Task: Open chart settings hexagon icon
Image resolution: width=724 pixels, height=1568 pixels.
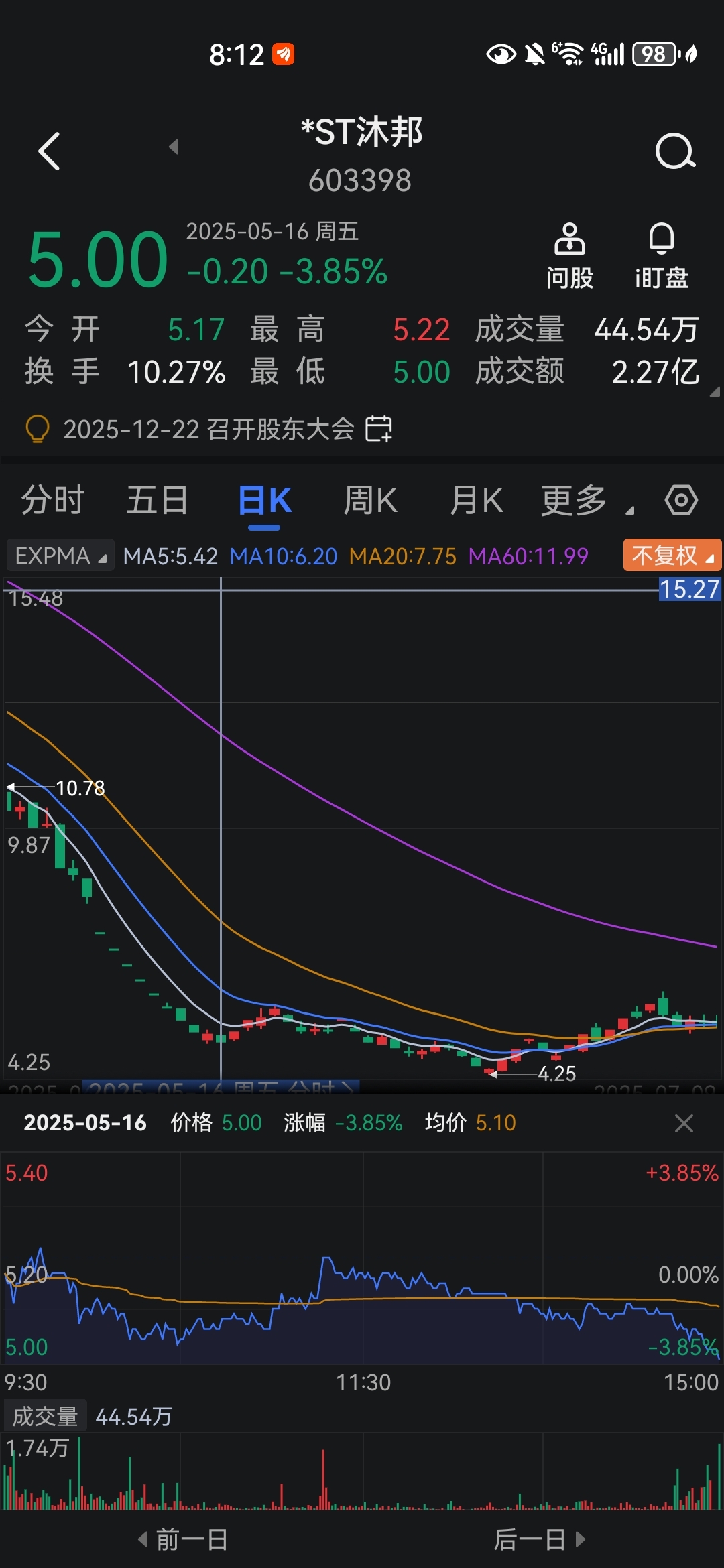Action: pyautogui.click(x=681, y=500)
